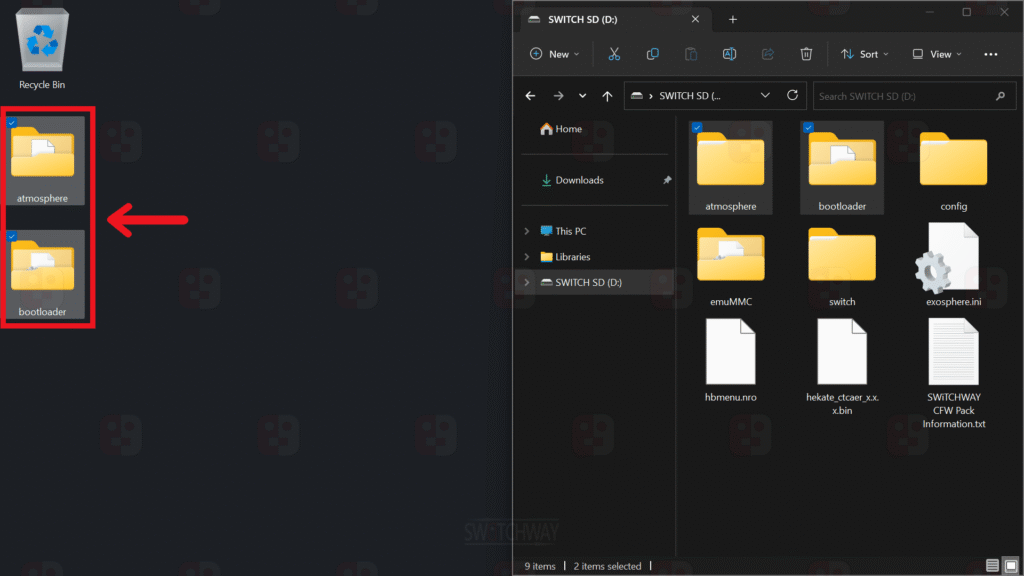1024x576 pixels.
Task: Expand the SWITCH SD (D:) tree node
Action: [x=527, y=282]
